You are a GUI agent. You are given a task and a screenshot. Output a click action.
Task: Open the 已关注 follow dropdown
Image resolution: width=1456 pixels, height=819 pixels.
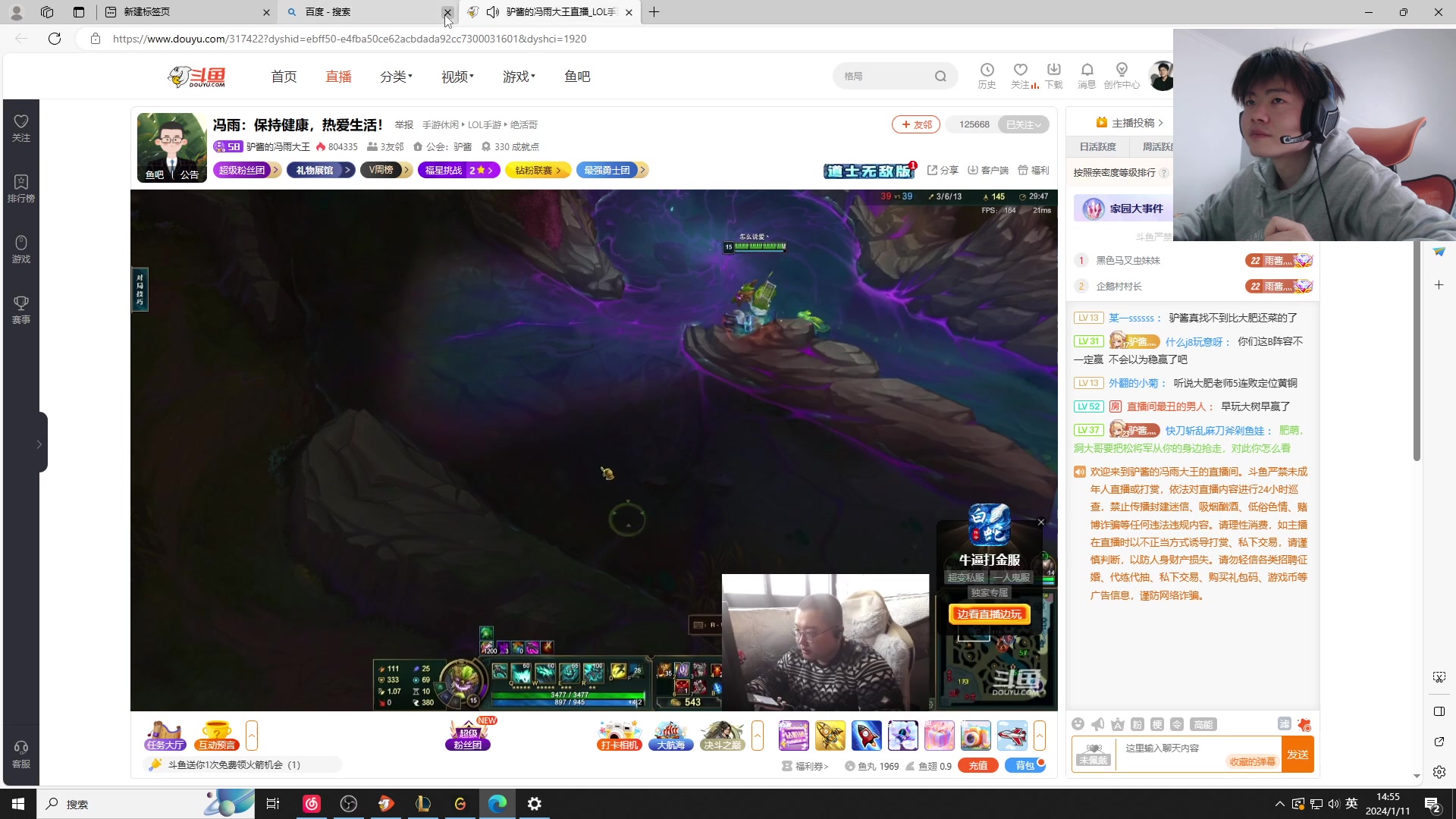point(1024,124)
